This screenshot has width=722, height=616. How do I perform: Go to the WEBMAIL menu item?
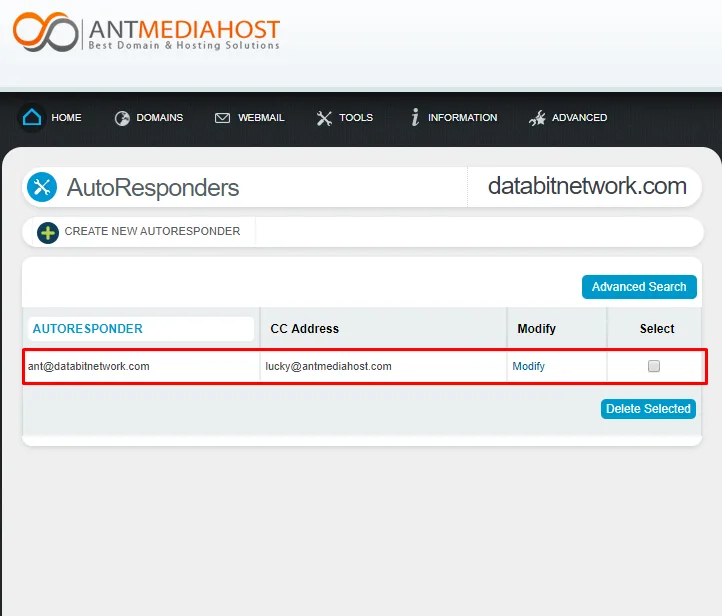point(261,118)
